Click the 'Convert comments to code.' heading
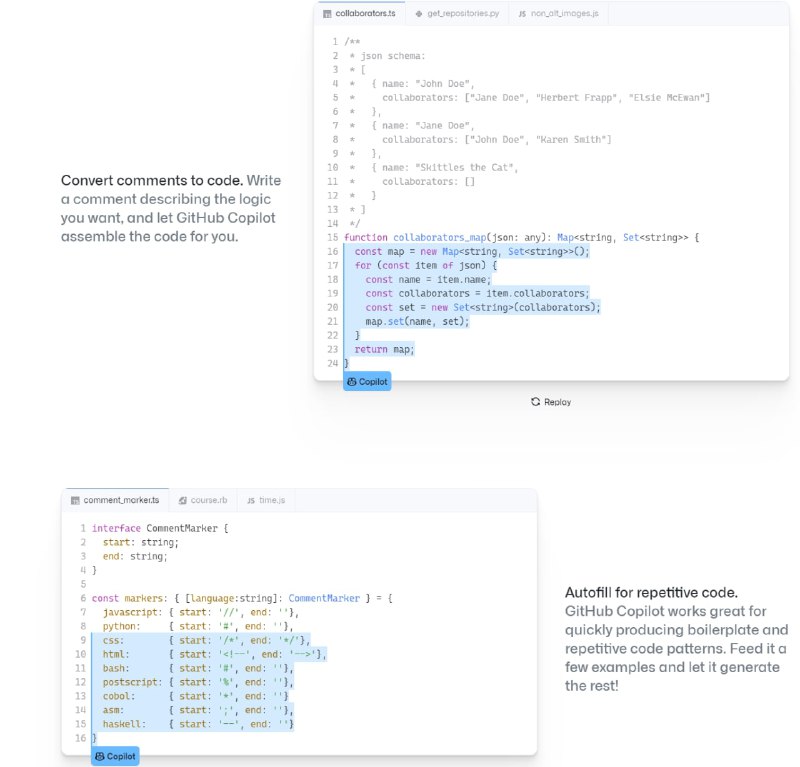This screenshot has width=800, height=767. (x=152, y=181)
